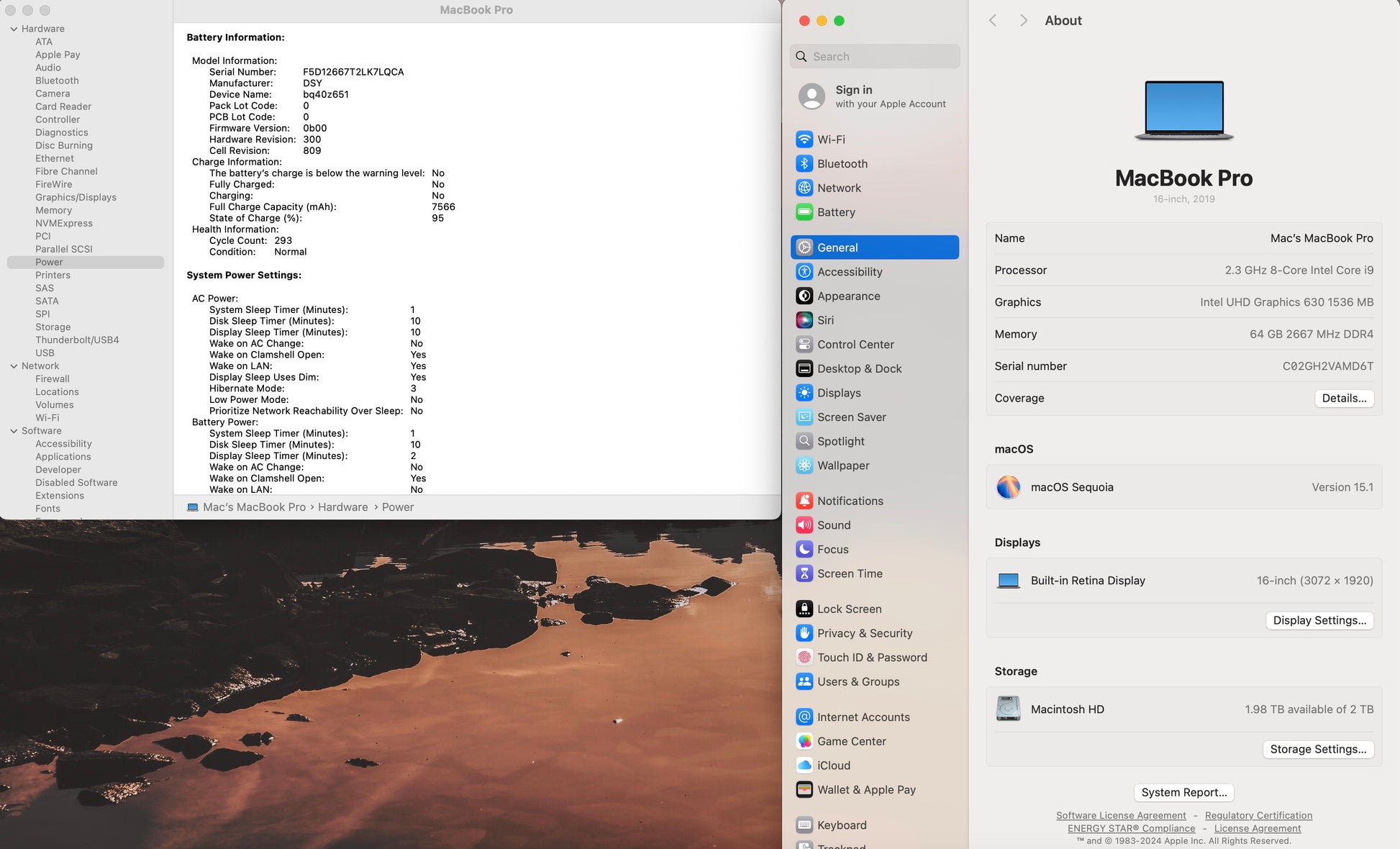Open the Software License Agreement link
Image resolution: width=1400 pixels, height=849 pixels.
[1120, 815]
